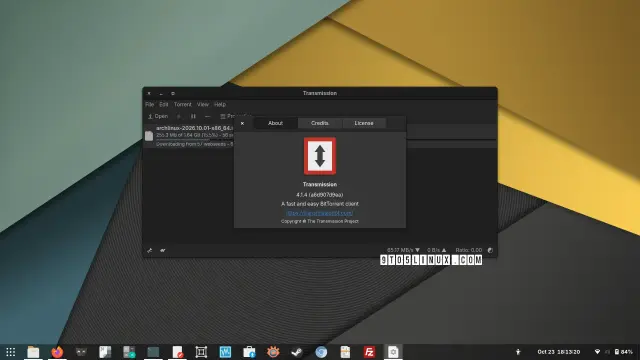Open the terminal icon in taskbar
Image resolution: width=640 pixels, height=360 pixels.
[153, 352]
